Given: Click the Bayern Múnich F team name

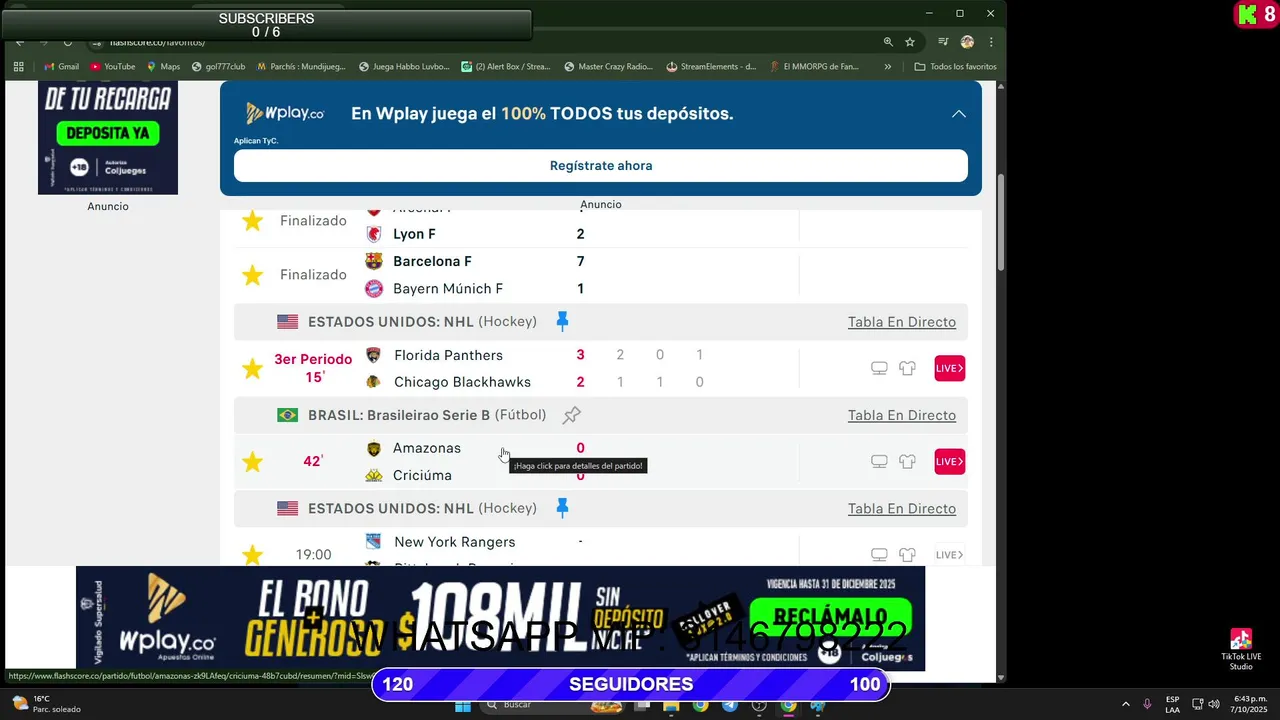Looking at the screenshot, I should coord(448,289).
